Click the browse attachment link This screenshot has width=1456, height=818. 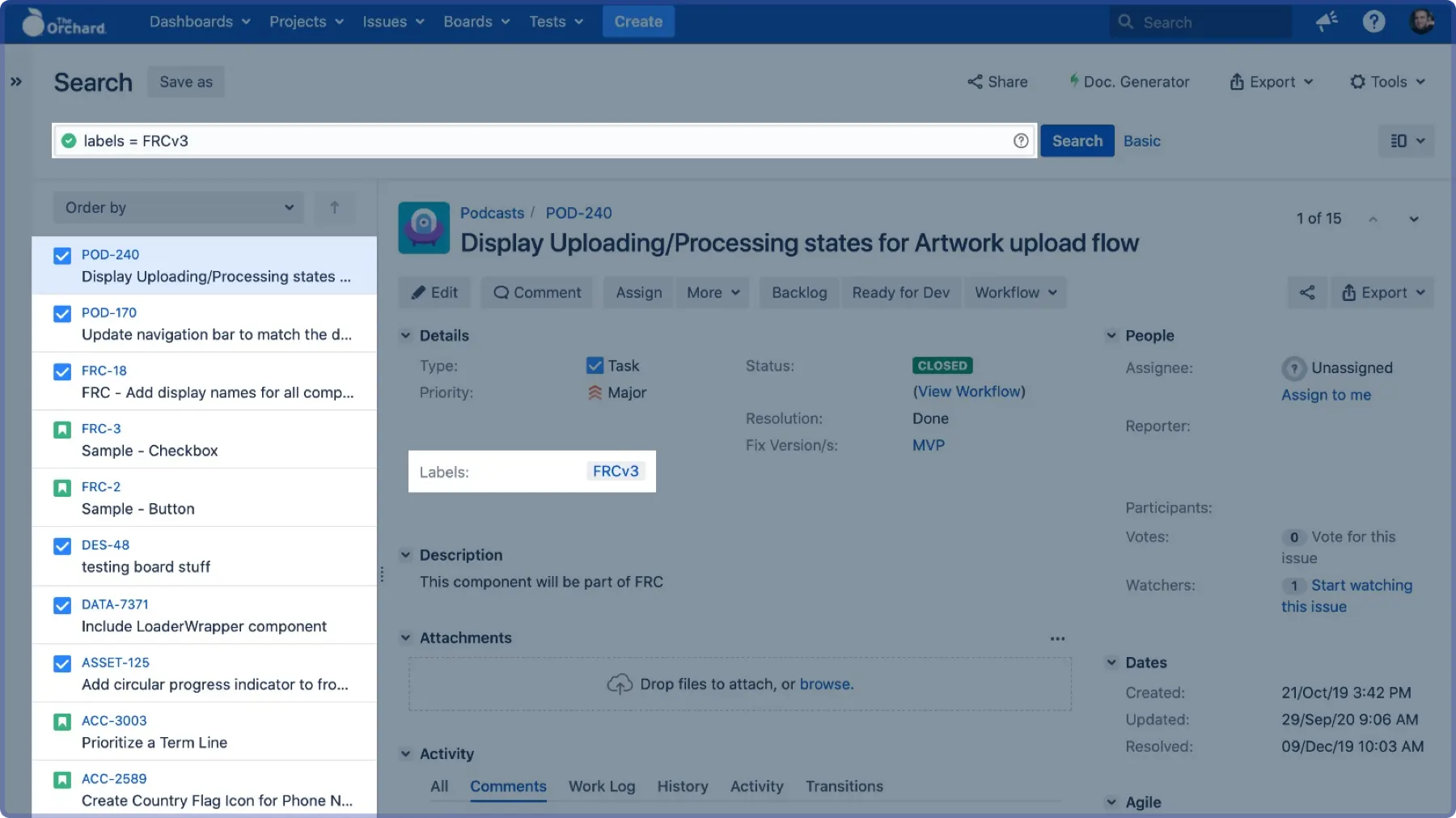pos(825,684)
